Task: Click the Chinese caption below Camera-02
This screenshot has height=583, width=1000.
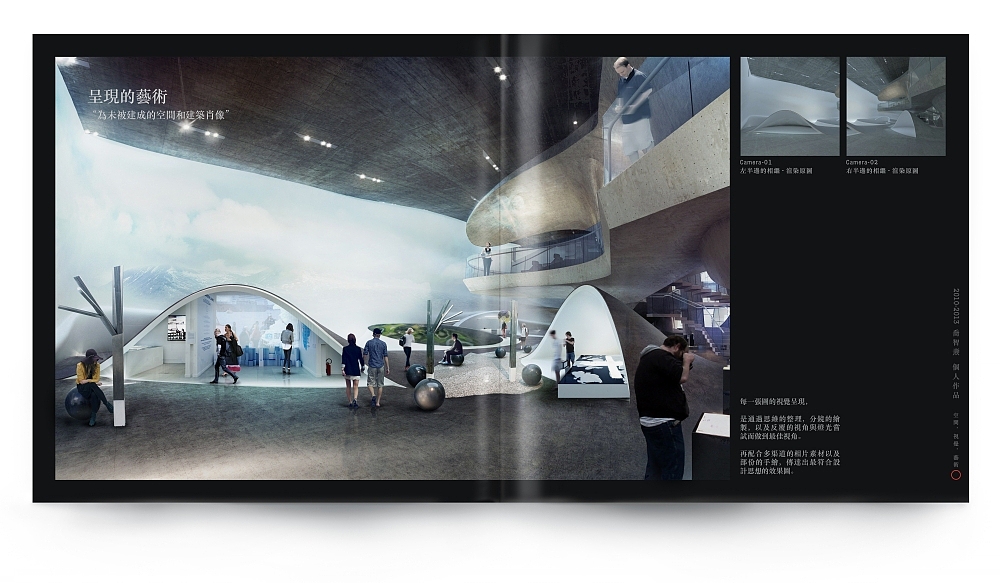Action: [x=883, y=171]
